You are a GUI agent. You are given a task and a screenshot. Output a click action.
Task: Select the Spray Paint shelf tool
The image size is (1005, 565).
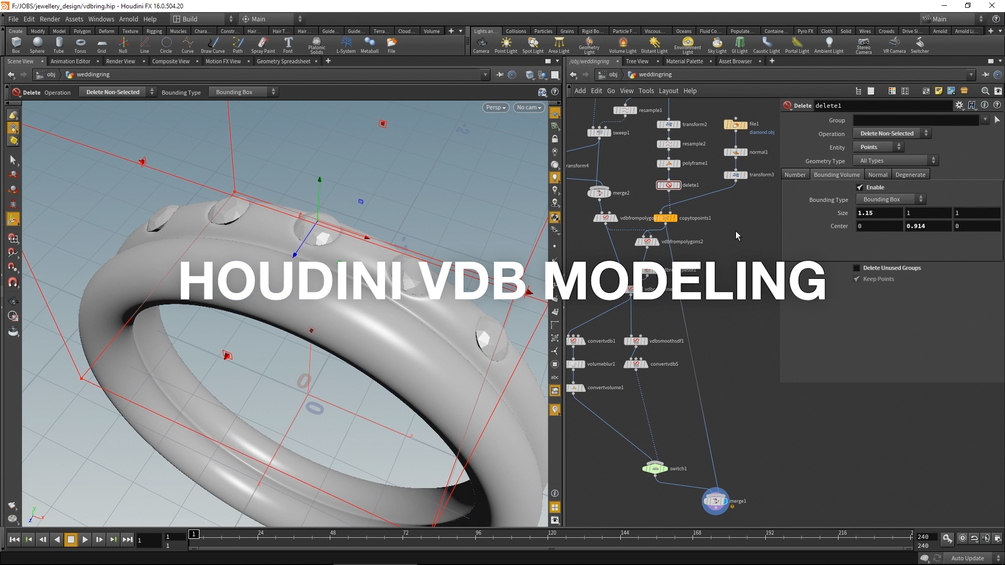[x=263, y=45]
